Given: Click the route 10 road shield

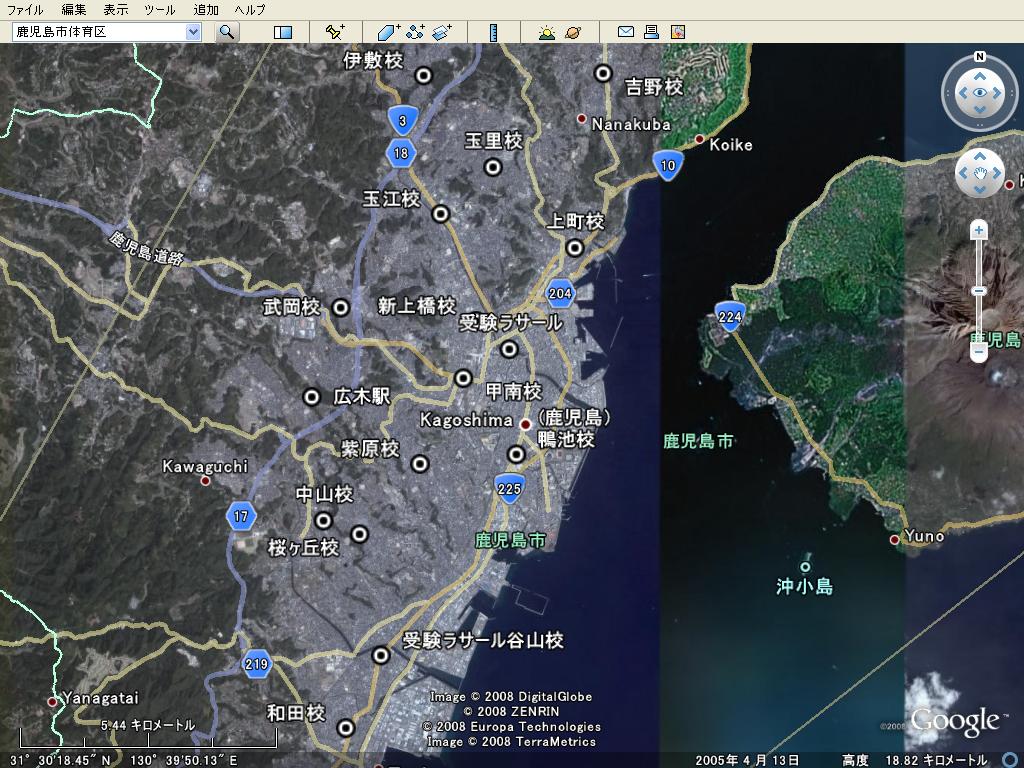Looking at the screenshot, I should [x=667, y=165].
